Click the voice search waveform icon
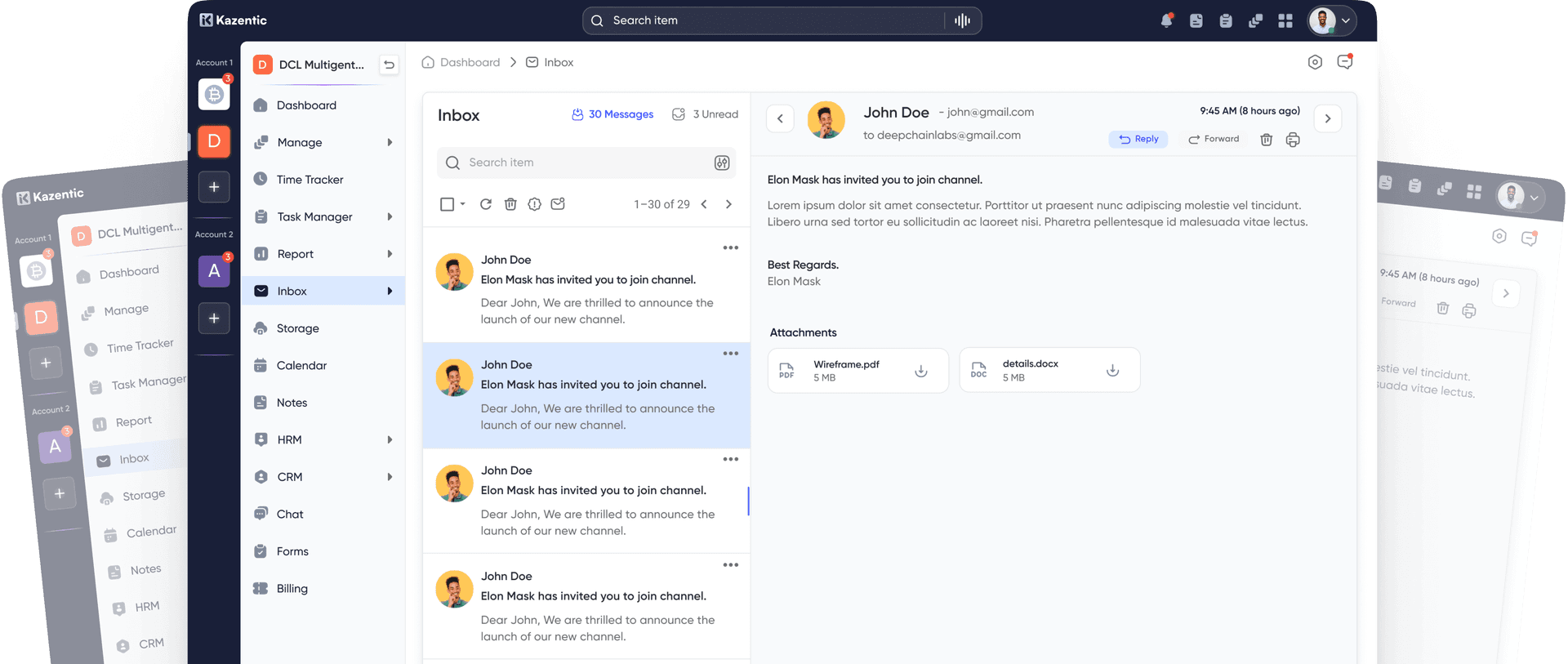The image size is (1568, 664). tap(962, 20)
